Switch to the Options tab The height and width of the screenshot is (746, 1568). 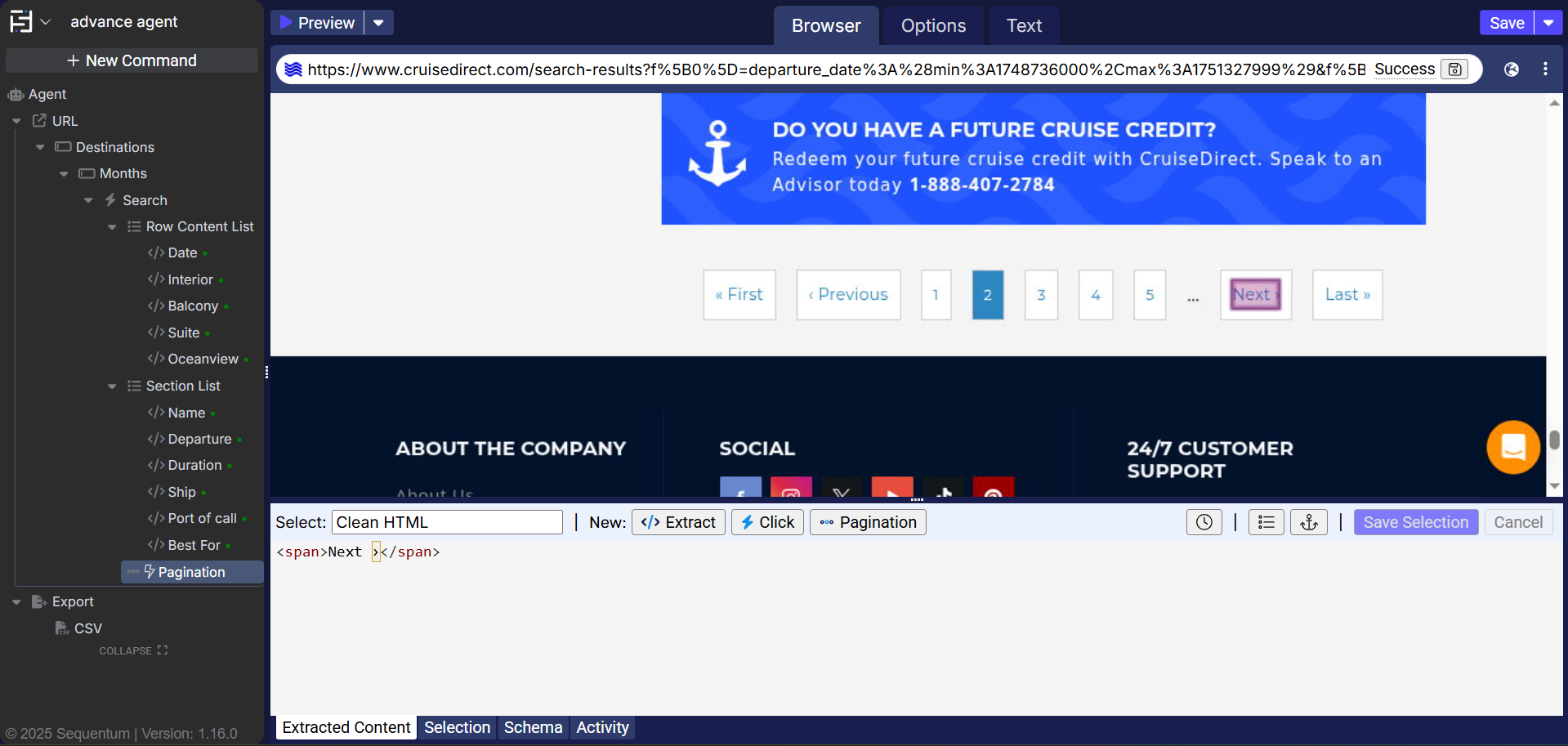pos(932,26)
